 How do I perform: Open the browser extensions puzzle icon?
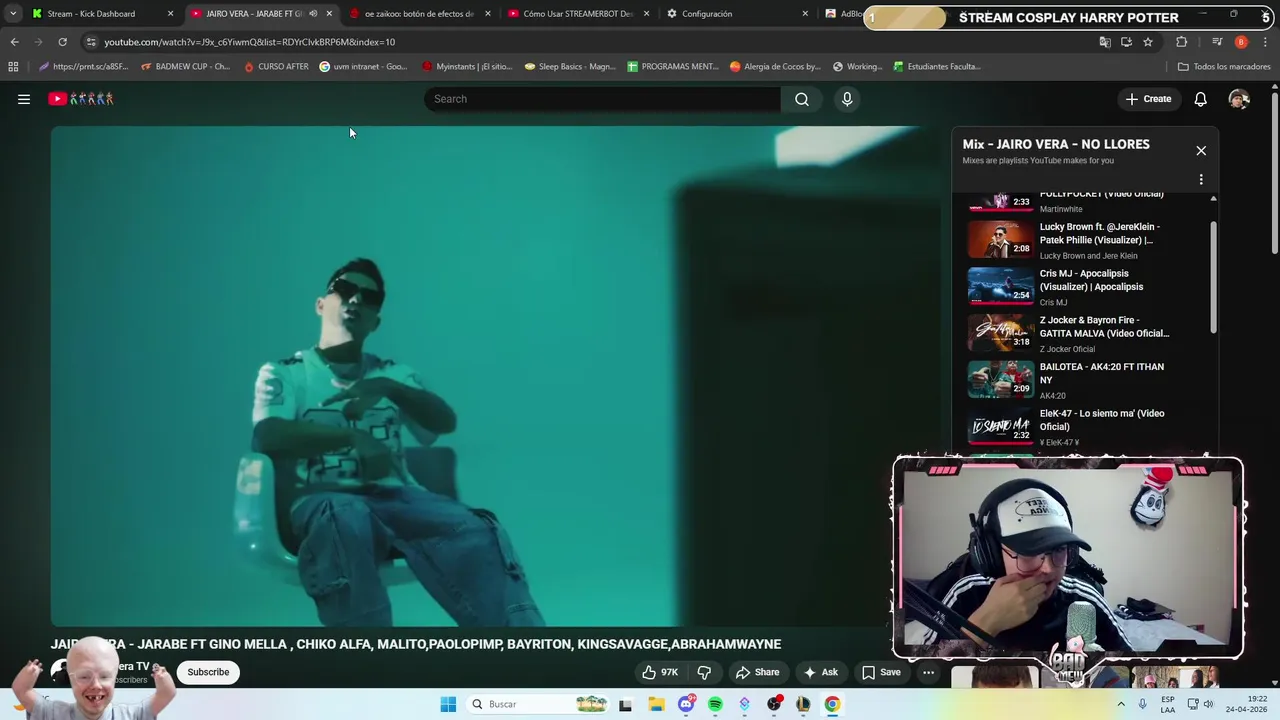tap(1181, 42)
